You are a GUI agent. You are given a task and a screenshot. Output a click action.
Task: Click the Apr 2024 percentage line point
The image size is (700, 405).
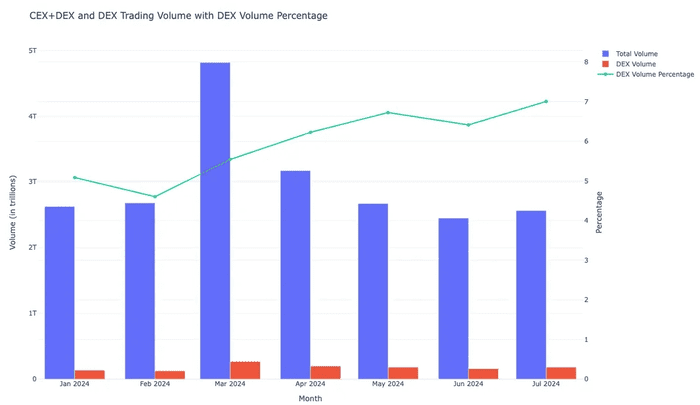[311, 132]
